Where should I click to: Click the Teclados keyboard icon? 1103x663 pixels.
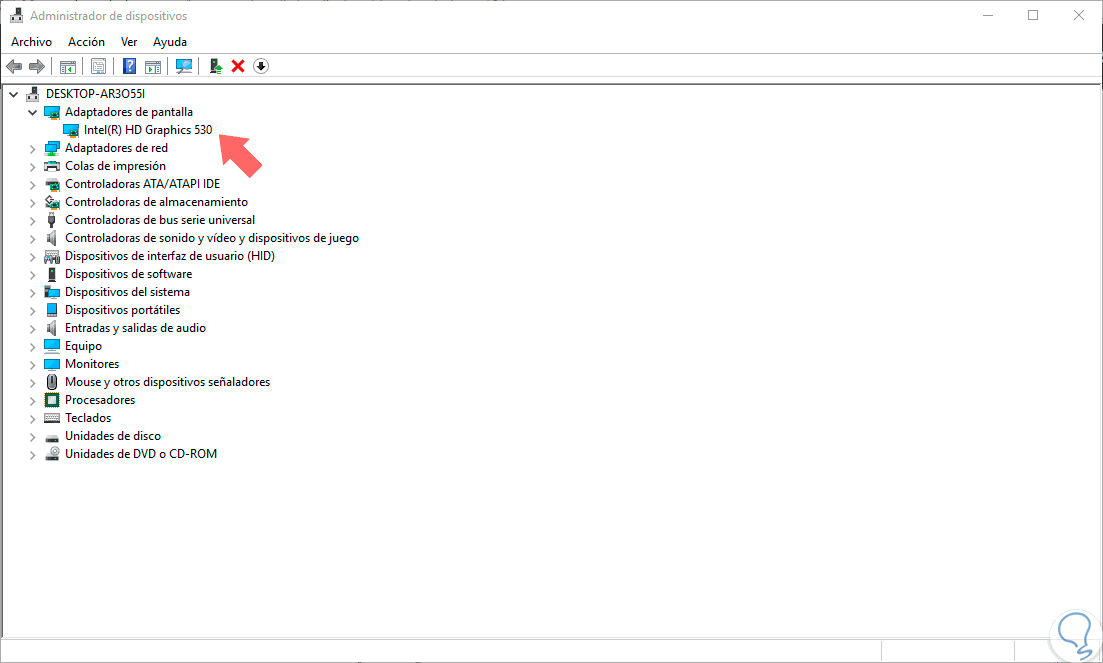point(52,418)
